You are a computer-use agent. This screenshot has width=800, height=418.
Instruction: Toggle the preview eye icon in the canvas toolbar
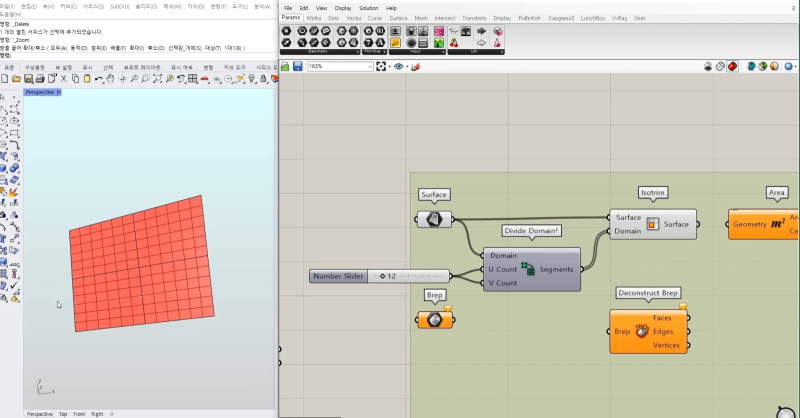pyautogui.click(x=398, y=66)
